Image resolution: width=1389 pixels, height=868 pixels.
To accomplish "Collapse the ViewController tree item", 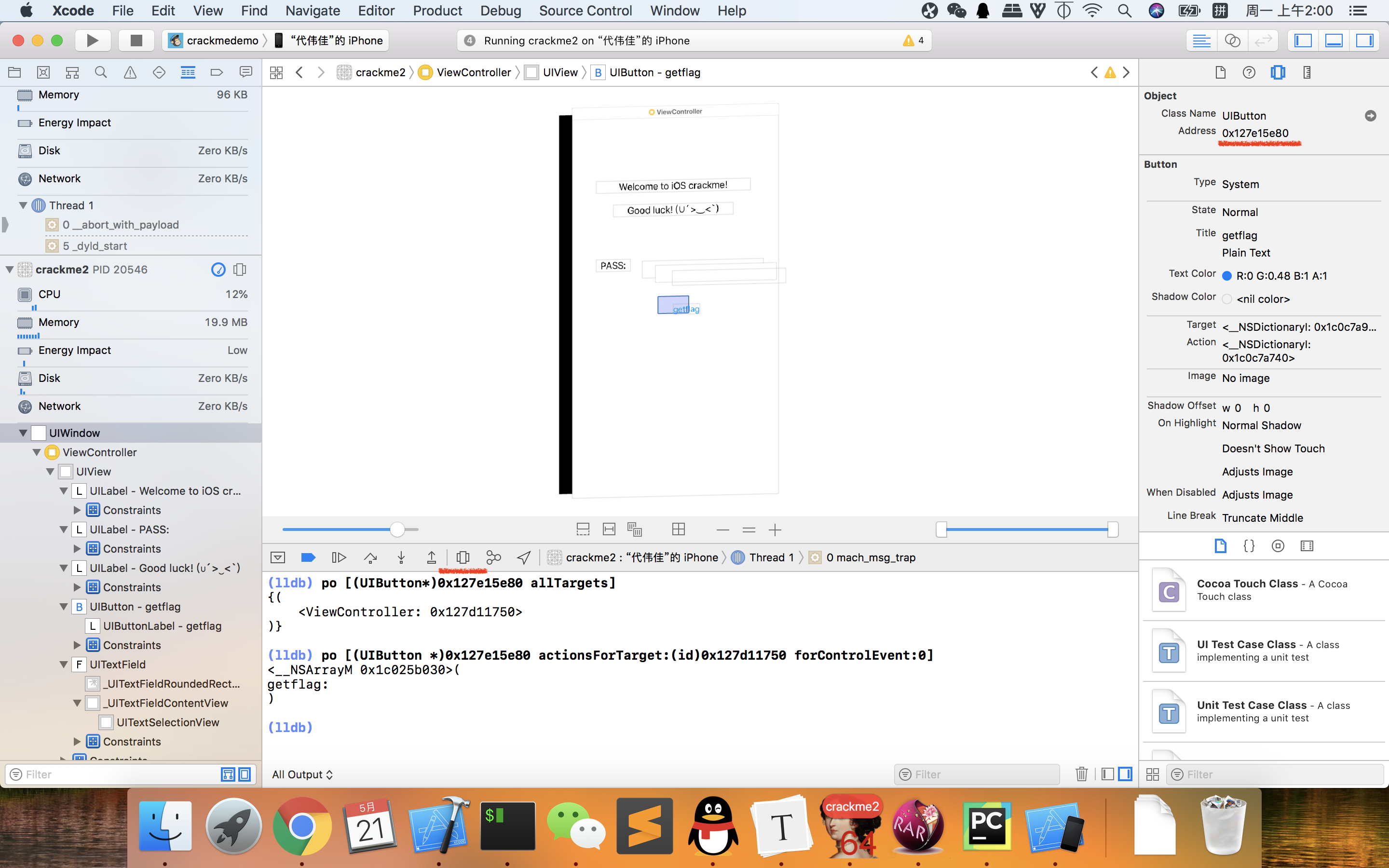I will click(x=37, y=452).
